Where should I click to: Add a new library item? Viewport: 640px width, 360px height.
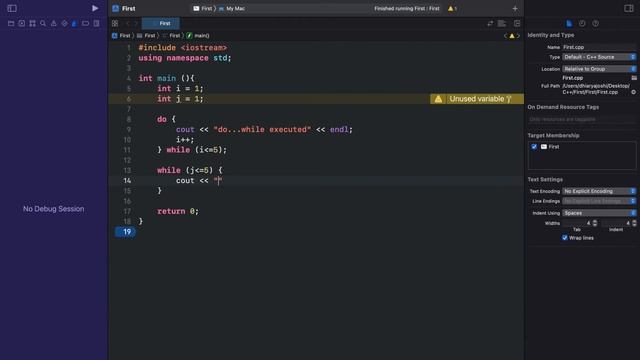click(515, 9)
